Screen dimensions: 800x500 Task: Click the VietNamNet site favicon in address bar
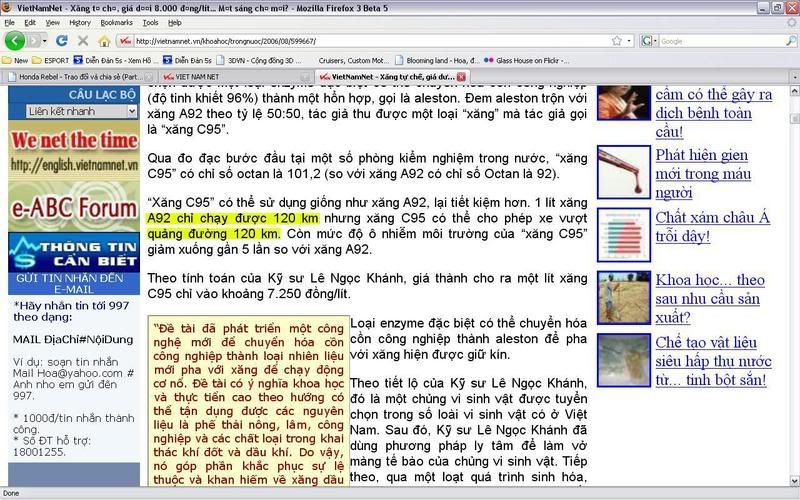click(126, 41)
